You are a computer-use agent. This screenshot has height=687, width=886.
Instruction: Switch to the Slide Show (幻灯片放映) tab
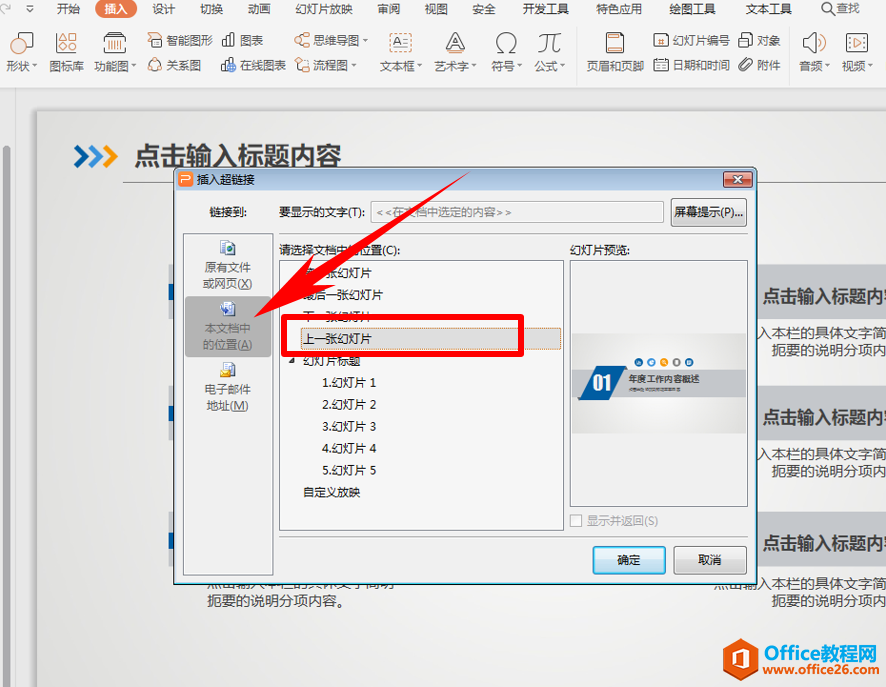(324, 9)
